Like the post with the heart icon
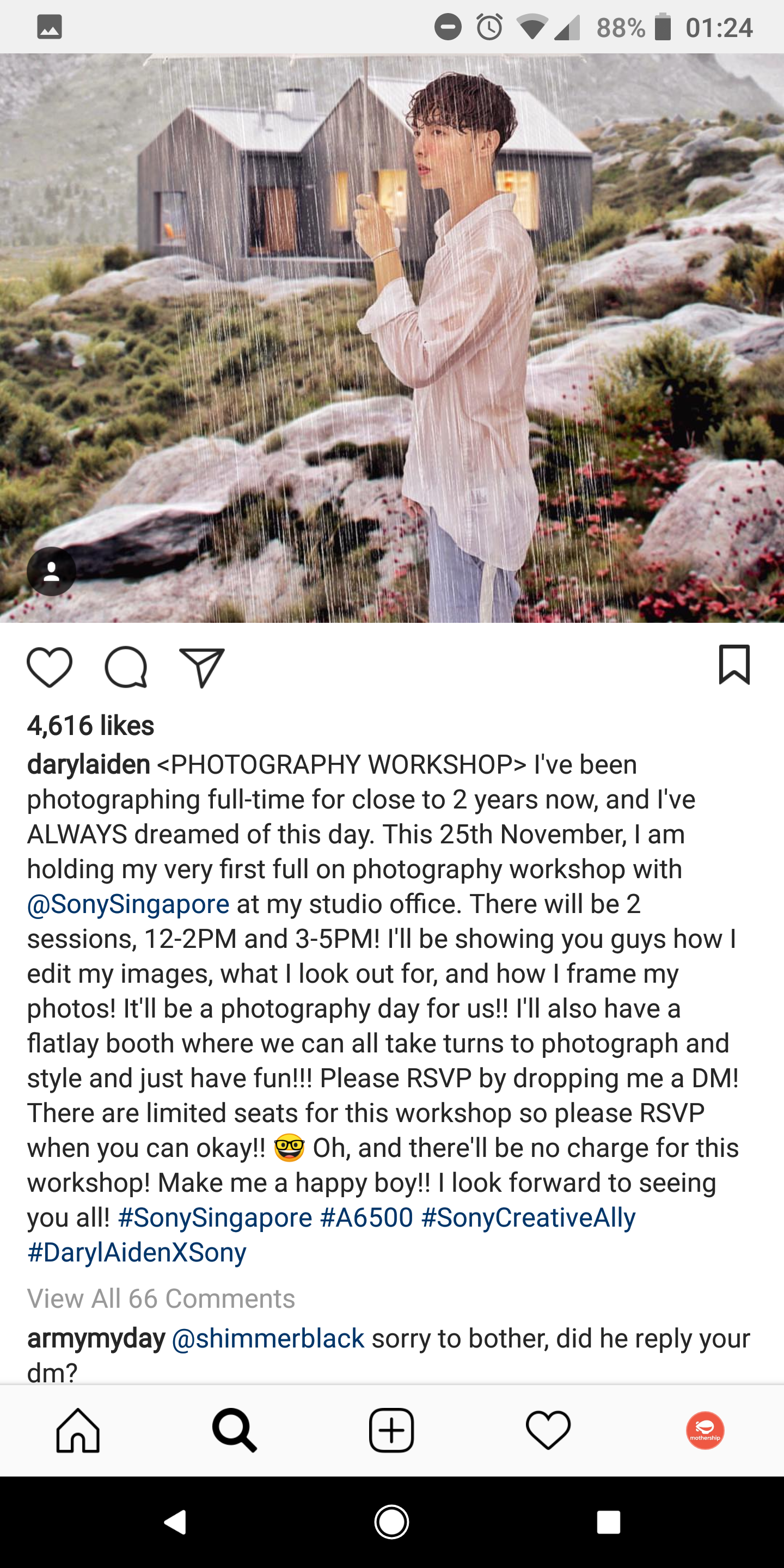The height and width of the screenshot is (1568, 784). pyautogui.click(x=50, y=667)
